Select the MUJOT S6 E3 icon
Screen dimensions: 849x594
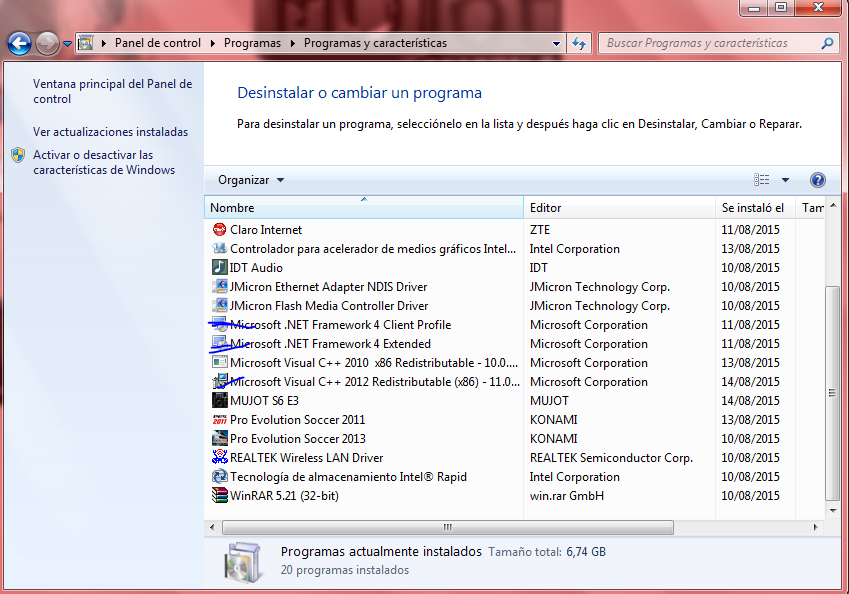[220, 401]
